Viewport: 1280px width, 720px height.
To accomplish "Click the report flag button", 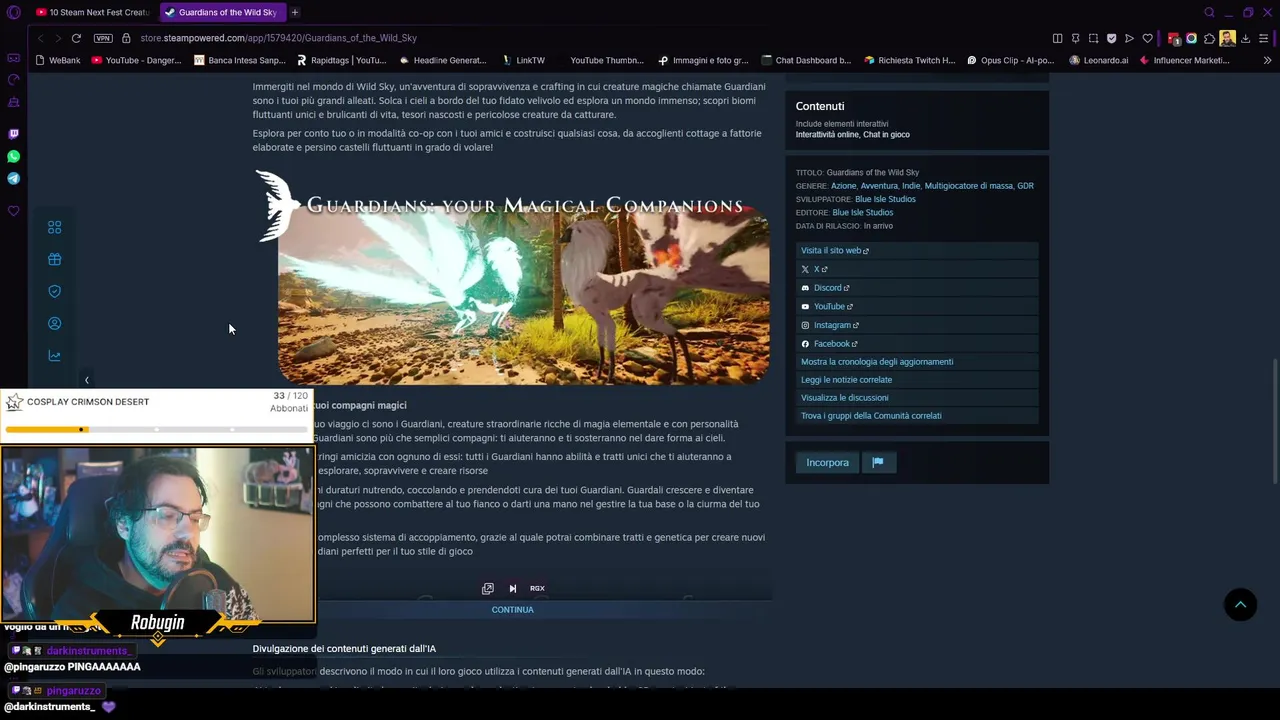I will 877,463.
